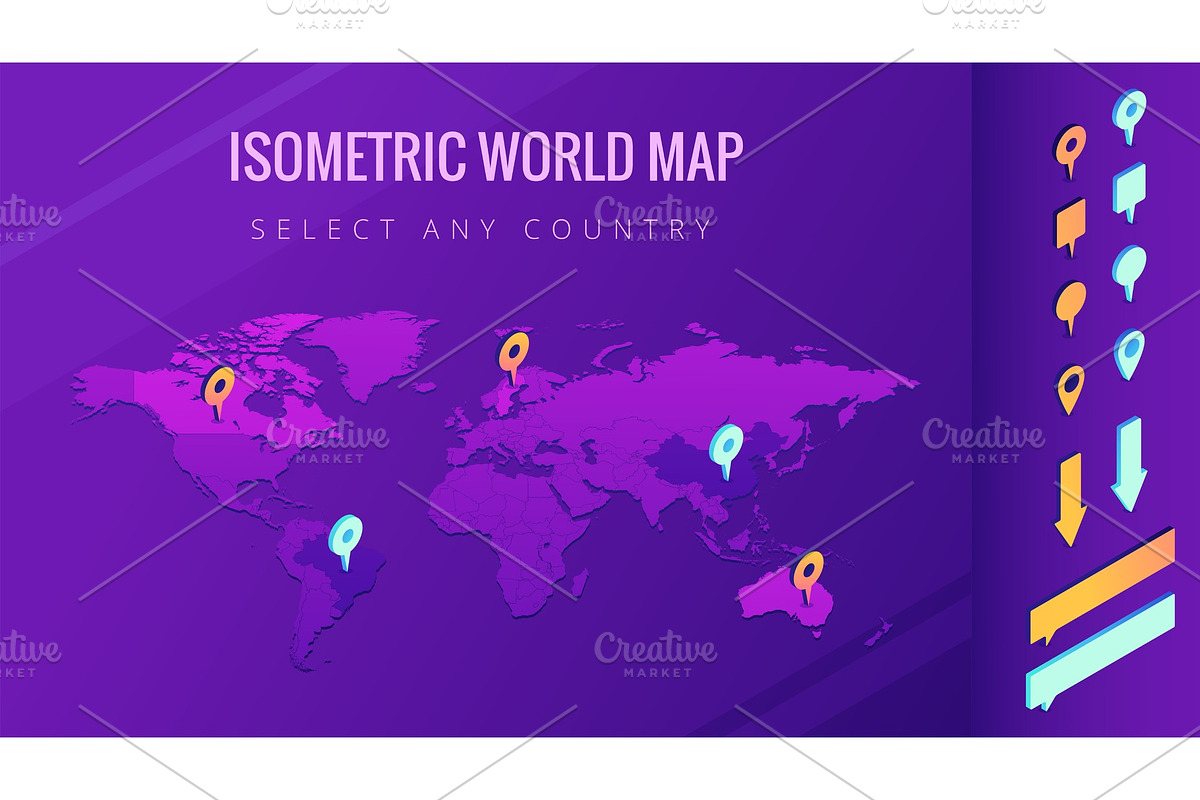Click the teal down arrow
The image size is (1200, 800).
(x=1129, y=464)
